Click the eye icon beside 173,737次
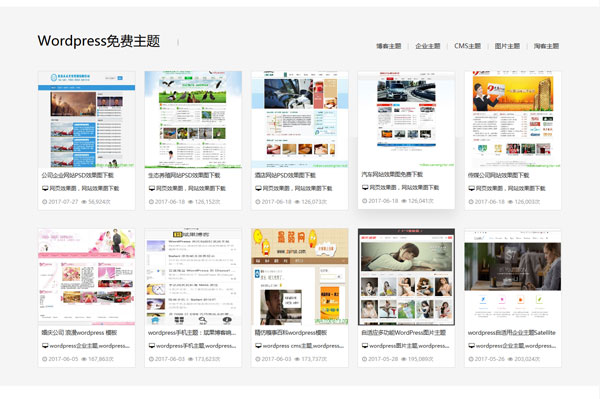The height and width of the screenshot is (399, 600). point(297,359)
